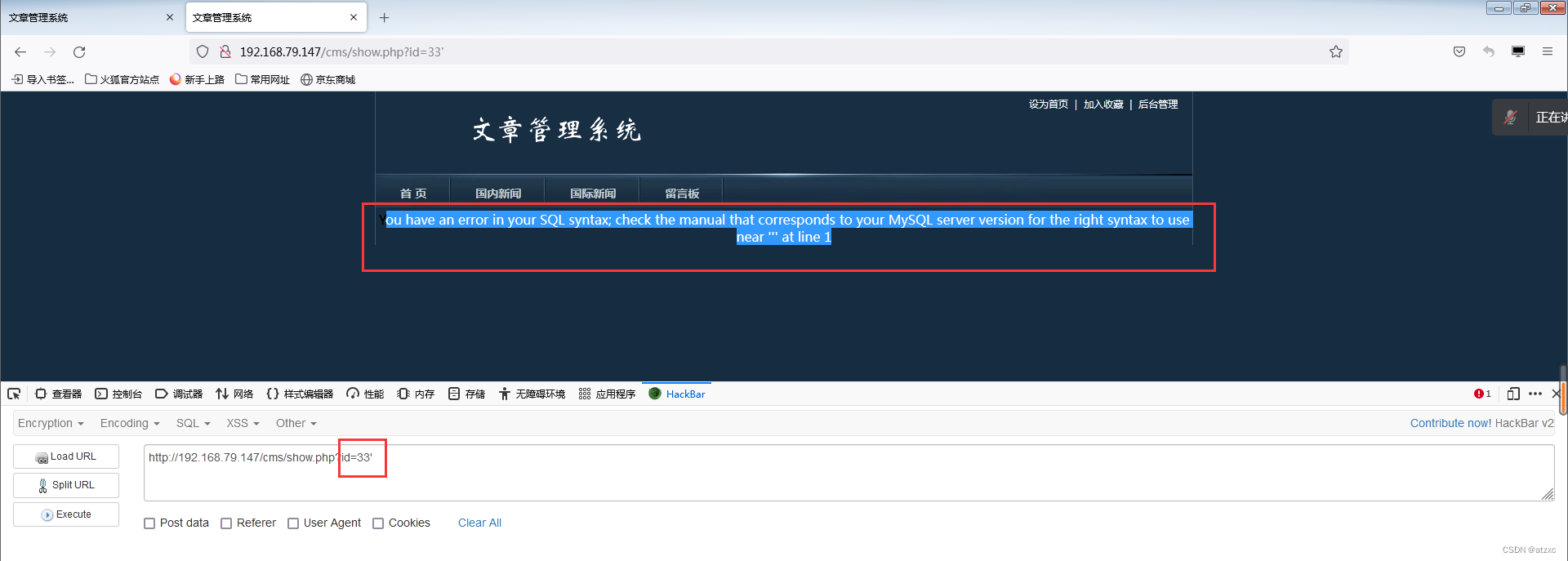
Task: Expand the Other dropdown menu
Action: tap(296, 423)
